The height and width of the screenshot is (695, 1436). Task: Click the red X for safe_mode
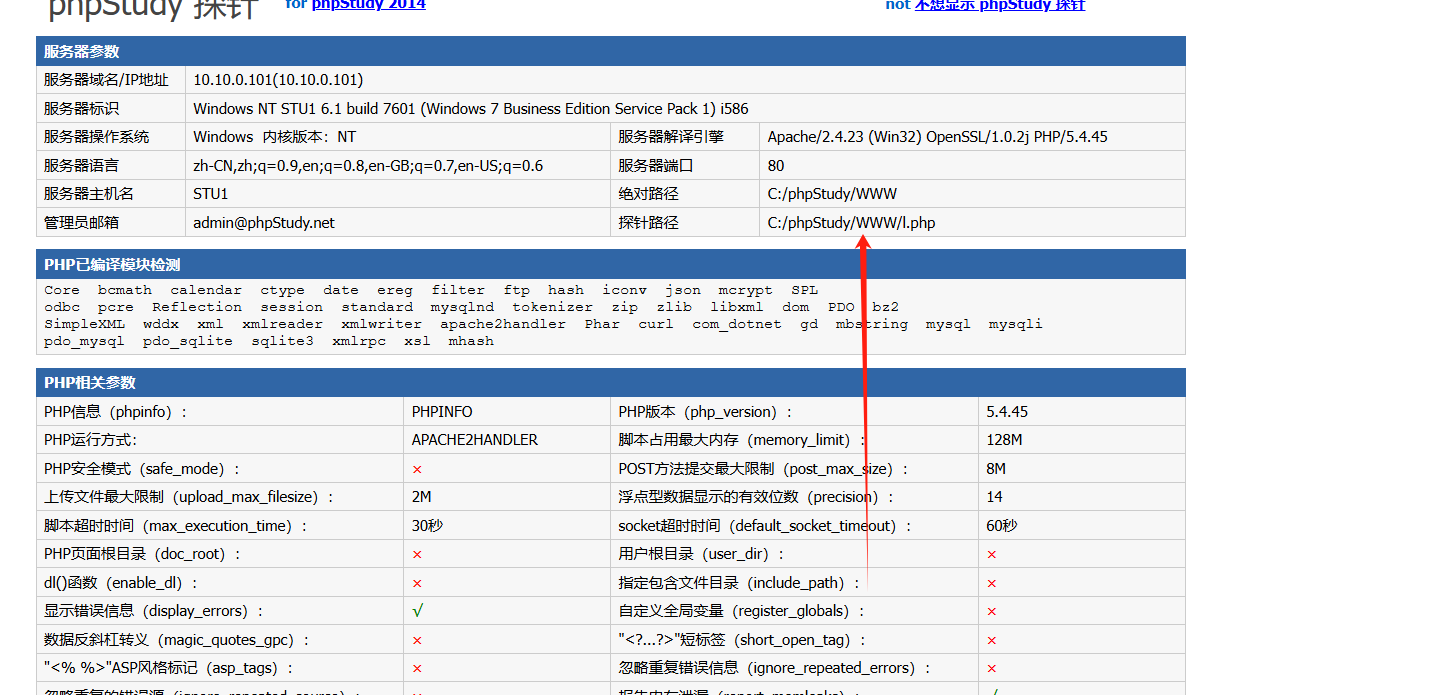(417, 469)
